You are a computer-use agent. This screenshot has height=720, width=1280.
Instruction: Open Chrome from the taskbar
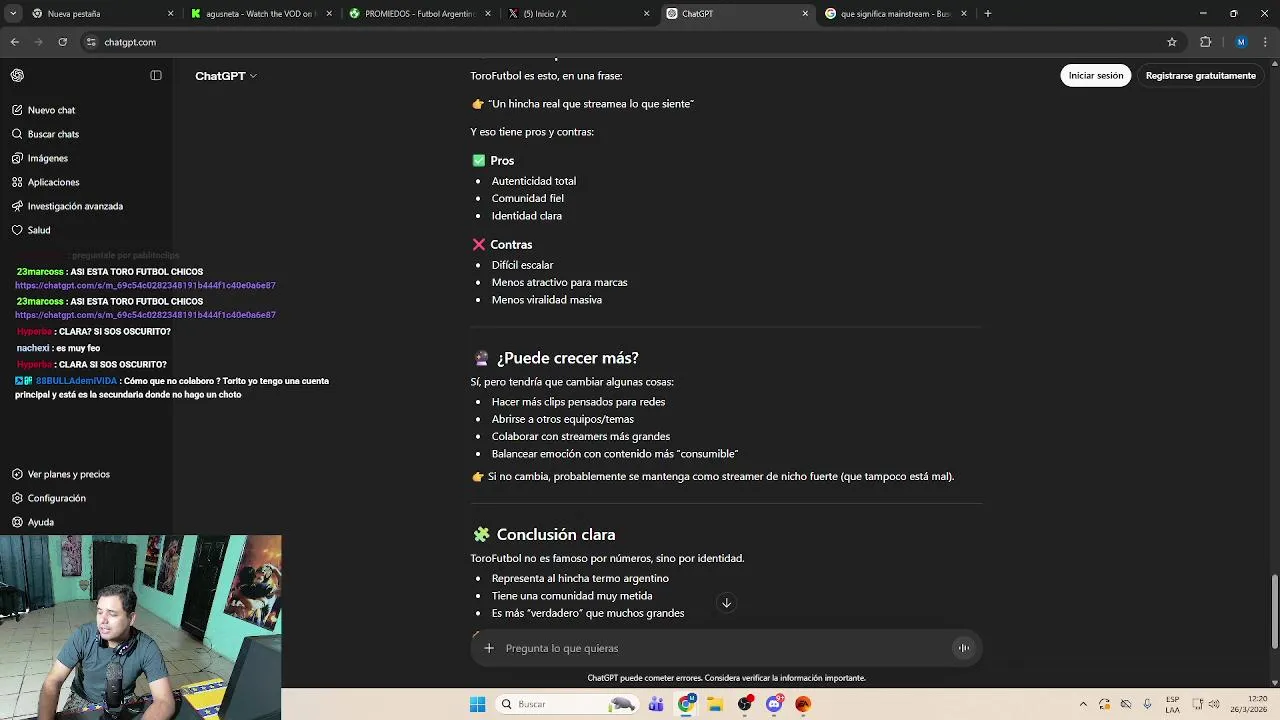click(686, 704)
